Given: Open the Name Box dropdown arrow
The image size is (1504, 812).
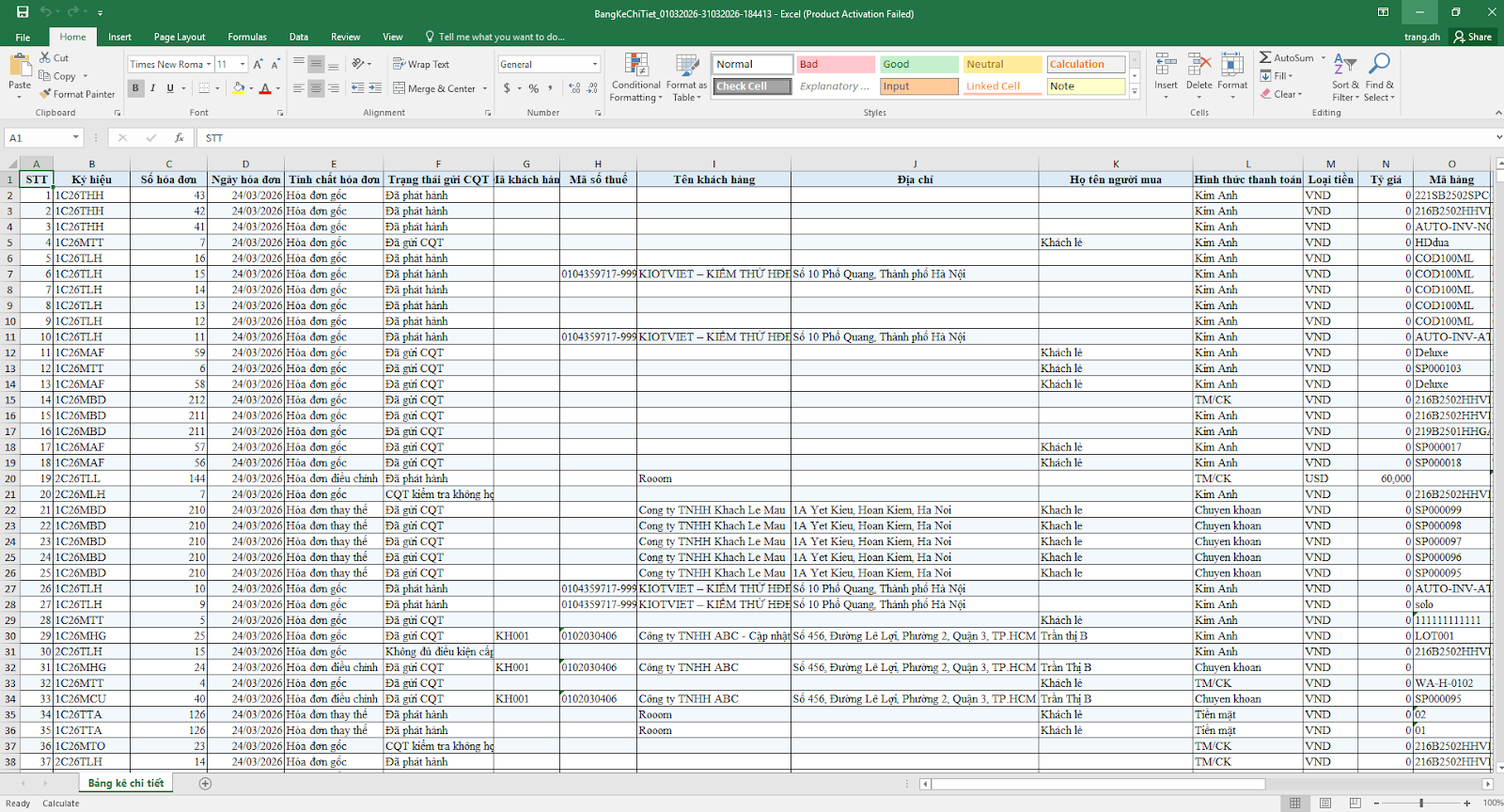Looking at the screenshot, I should point(76,138).
